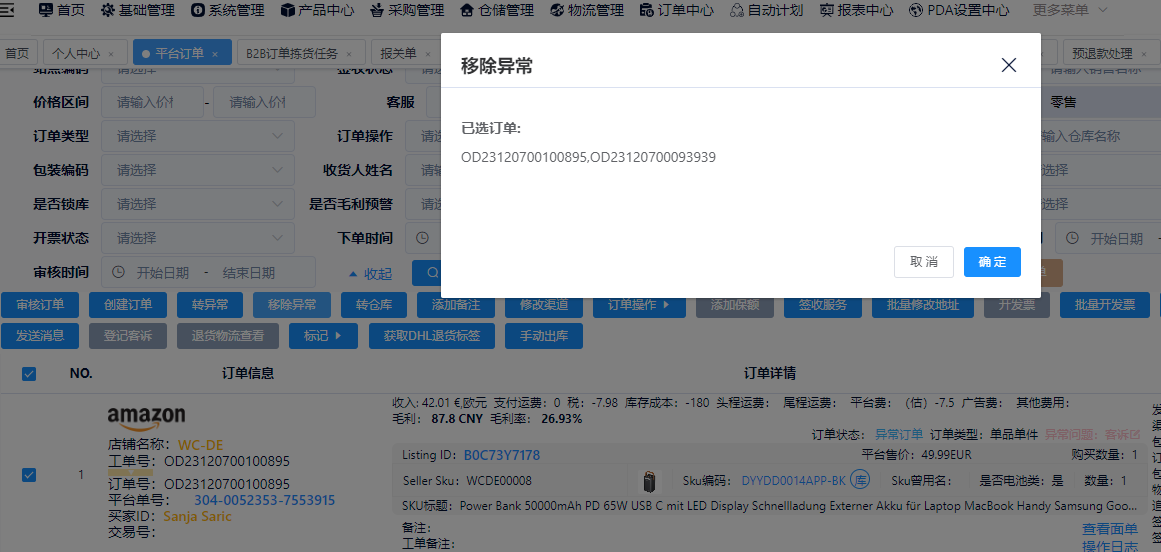Open the 报表中心 menu

coord(856,10)
